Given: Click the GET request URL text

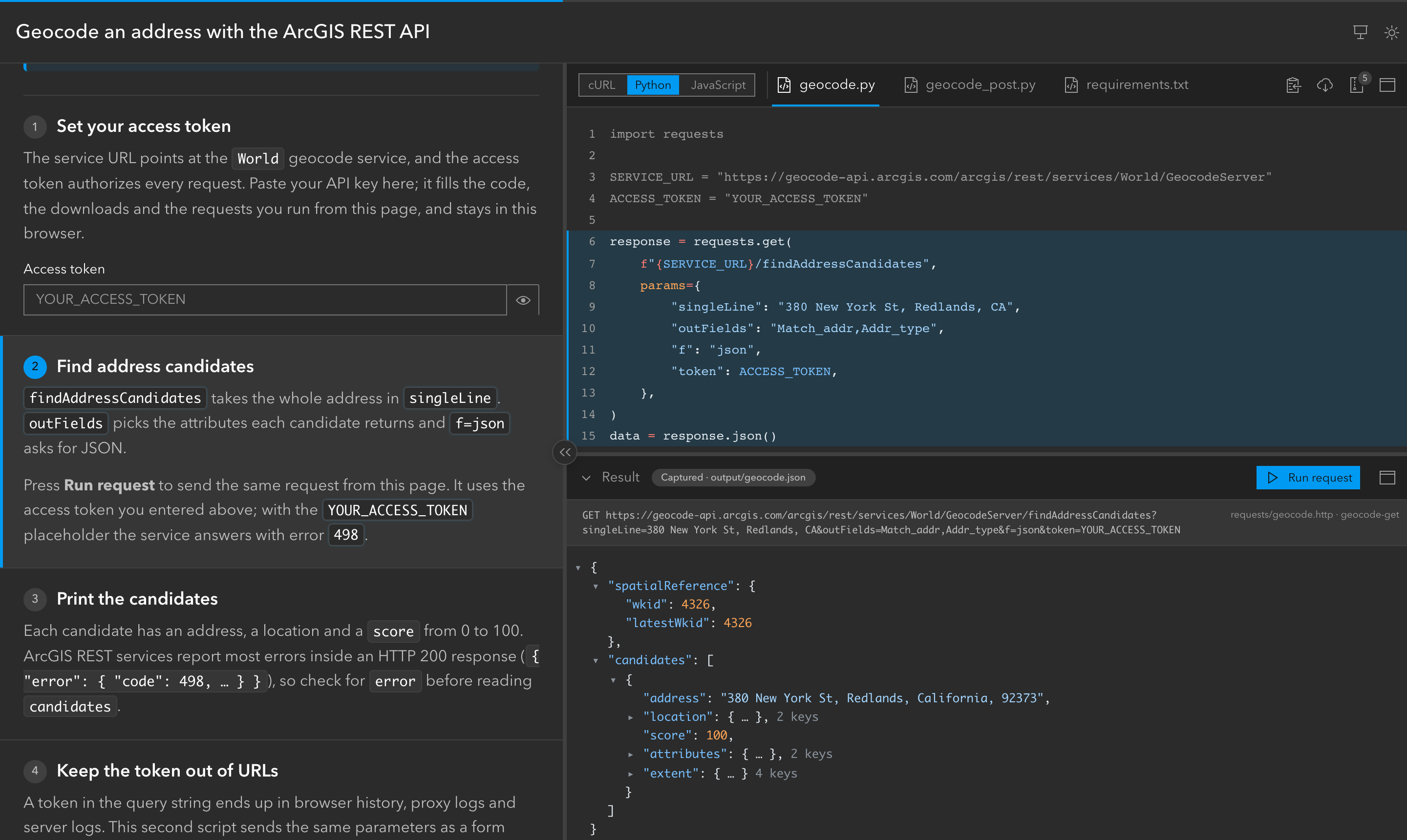Looking at the screenshot, I should click(881, 523).
